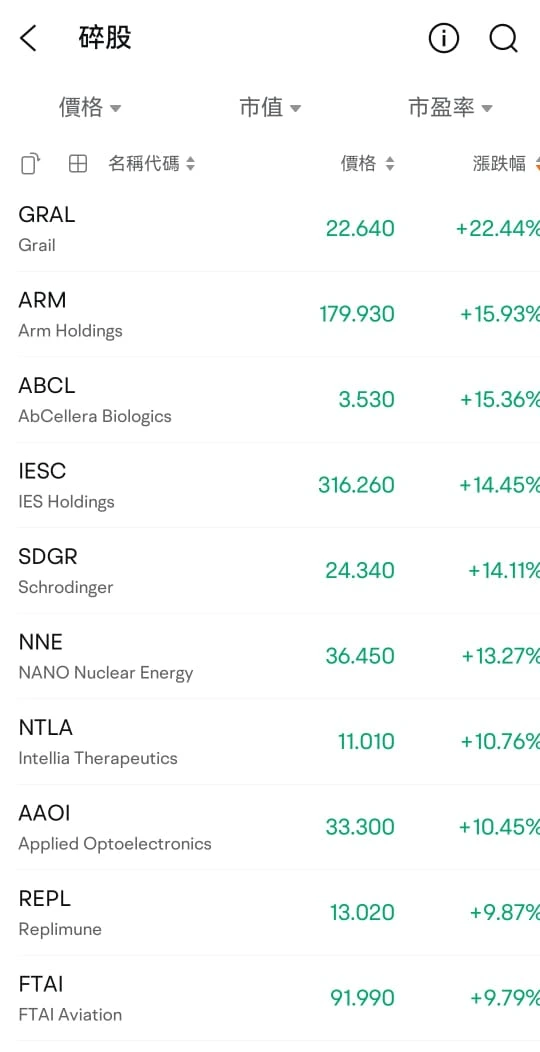Open the info circle icon
Screen dimensions: 540x1052
[443, 39]
